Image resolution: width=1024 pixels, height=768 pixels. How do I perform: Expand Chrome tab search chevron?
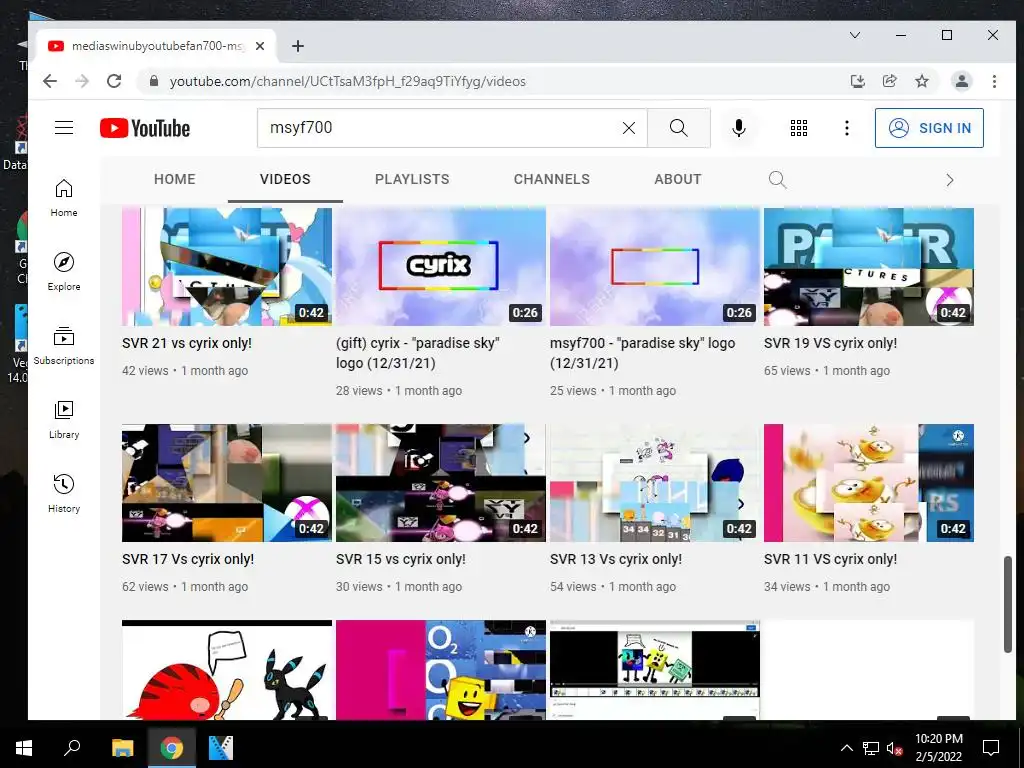(x=855, y=35)
